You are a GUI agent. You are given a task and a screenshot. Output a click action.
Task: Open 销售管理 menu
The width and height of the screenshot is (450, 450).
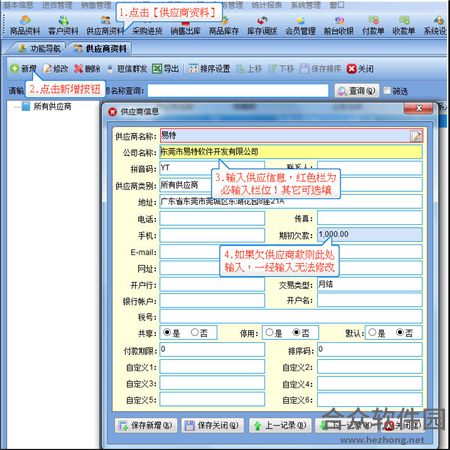pyautogui.click(x=96, y=5)
